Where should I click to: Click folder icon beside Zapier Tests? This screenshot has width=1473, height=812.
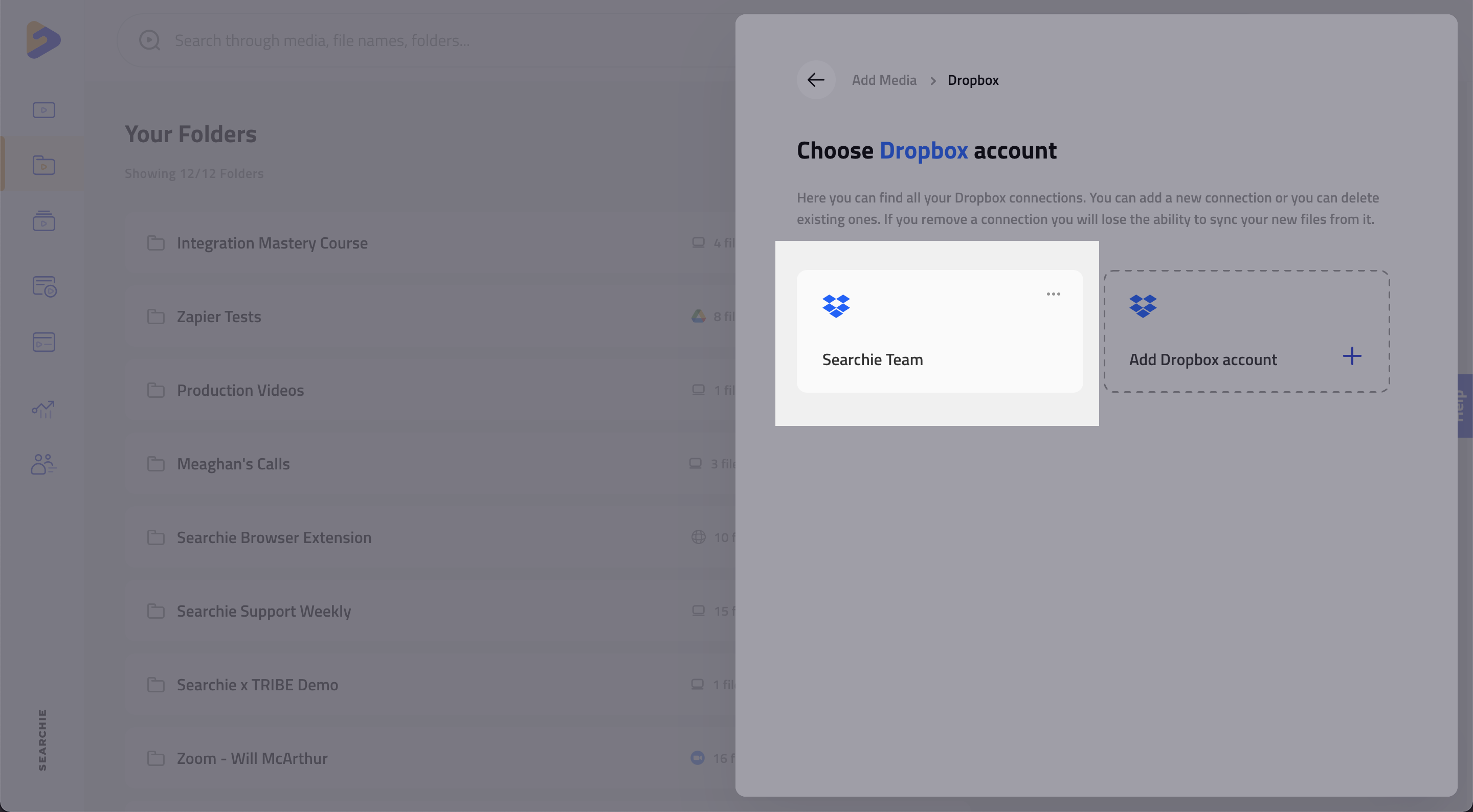(155, 316)
